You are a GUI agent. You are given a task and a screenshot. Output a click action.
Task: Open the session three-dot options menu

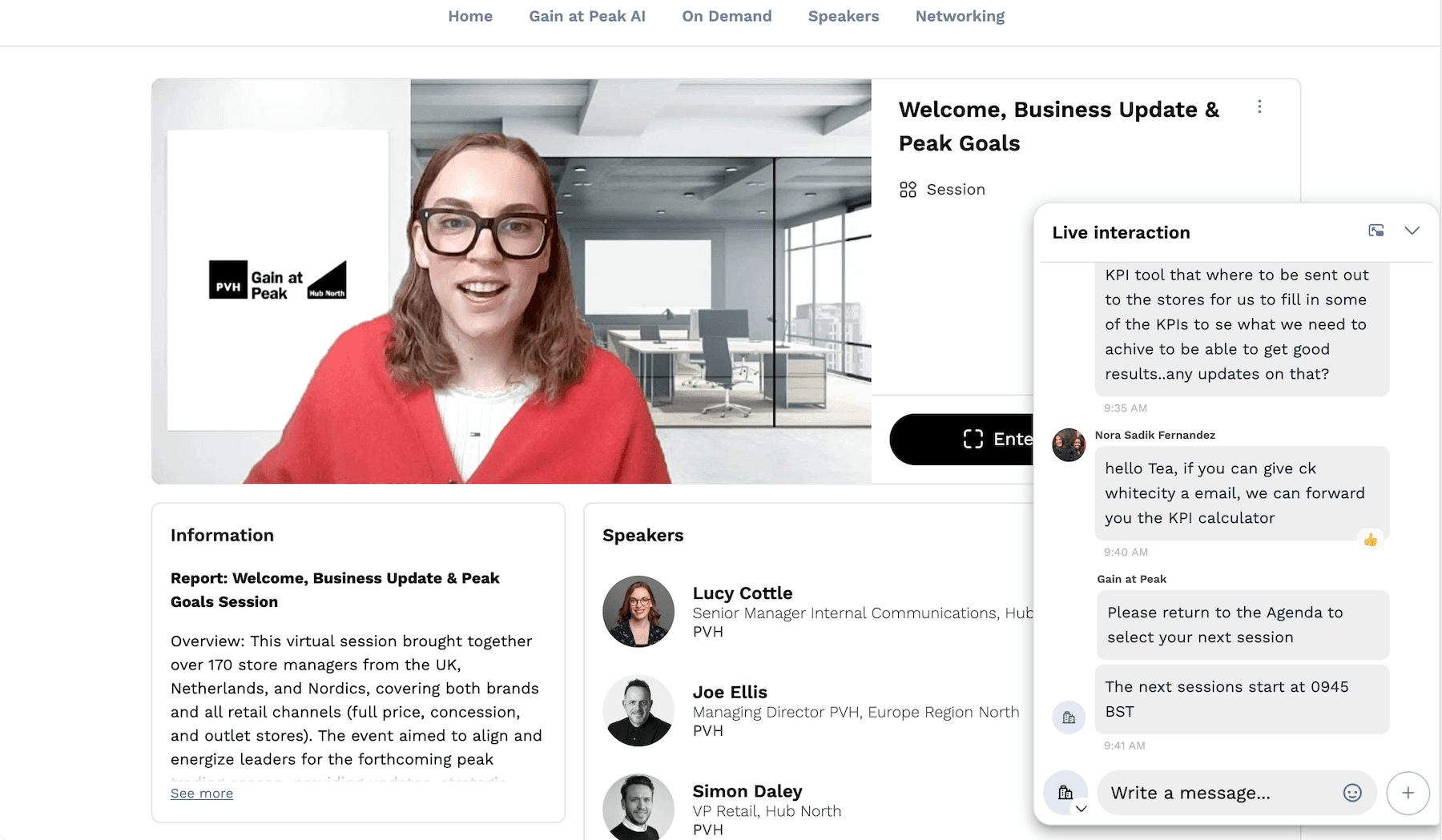point(1259,107)
